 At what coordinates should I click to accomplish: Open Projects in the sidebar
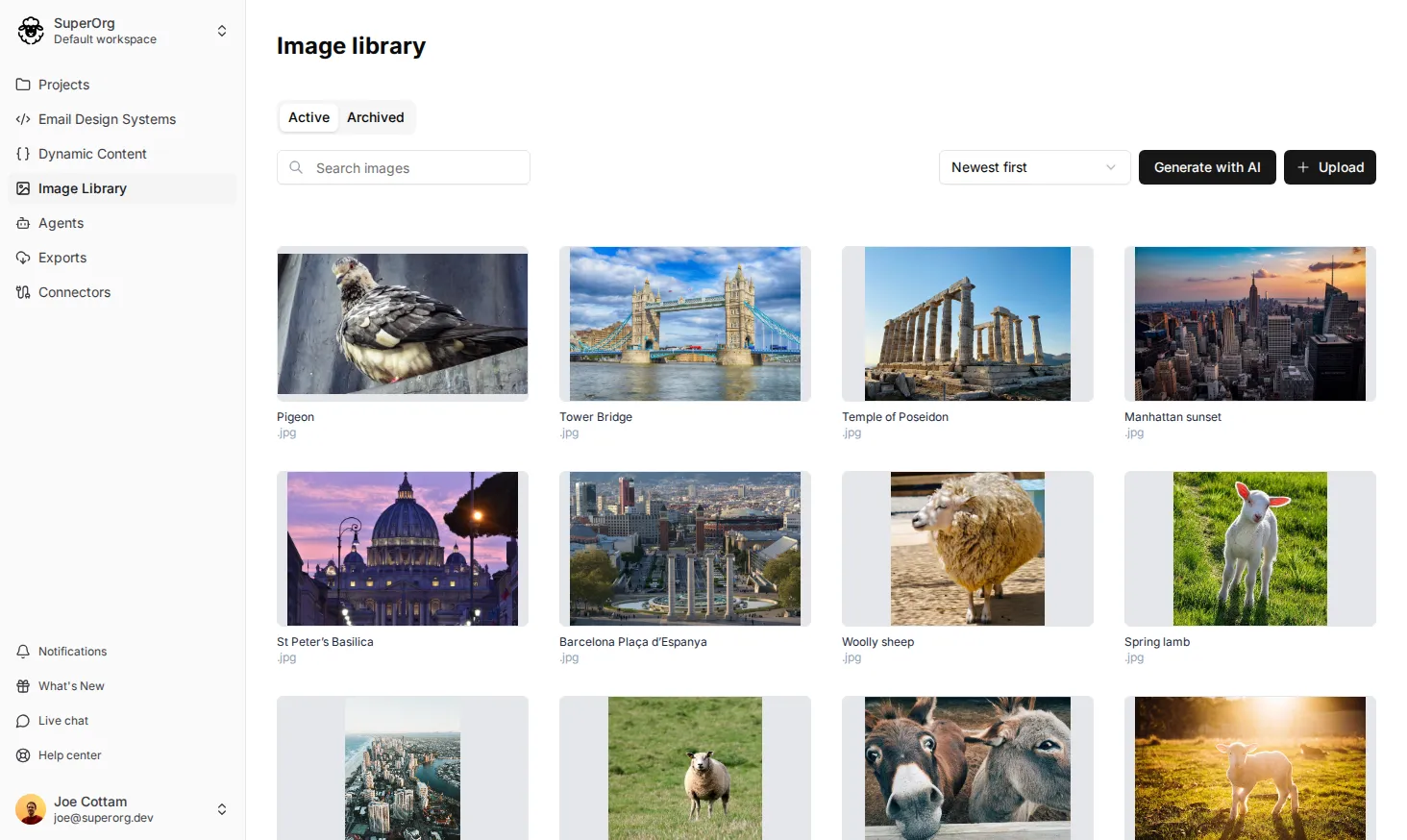tap(122, 85)
